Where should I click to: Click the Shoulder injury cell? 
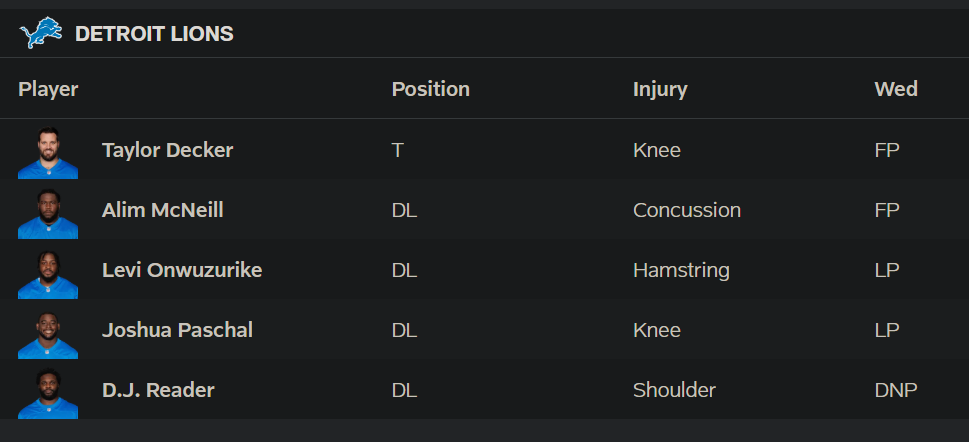coord(674,390)
